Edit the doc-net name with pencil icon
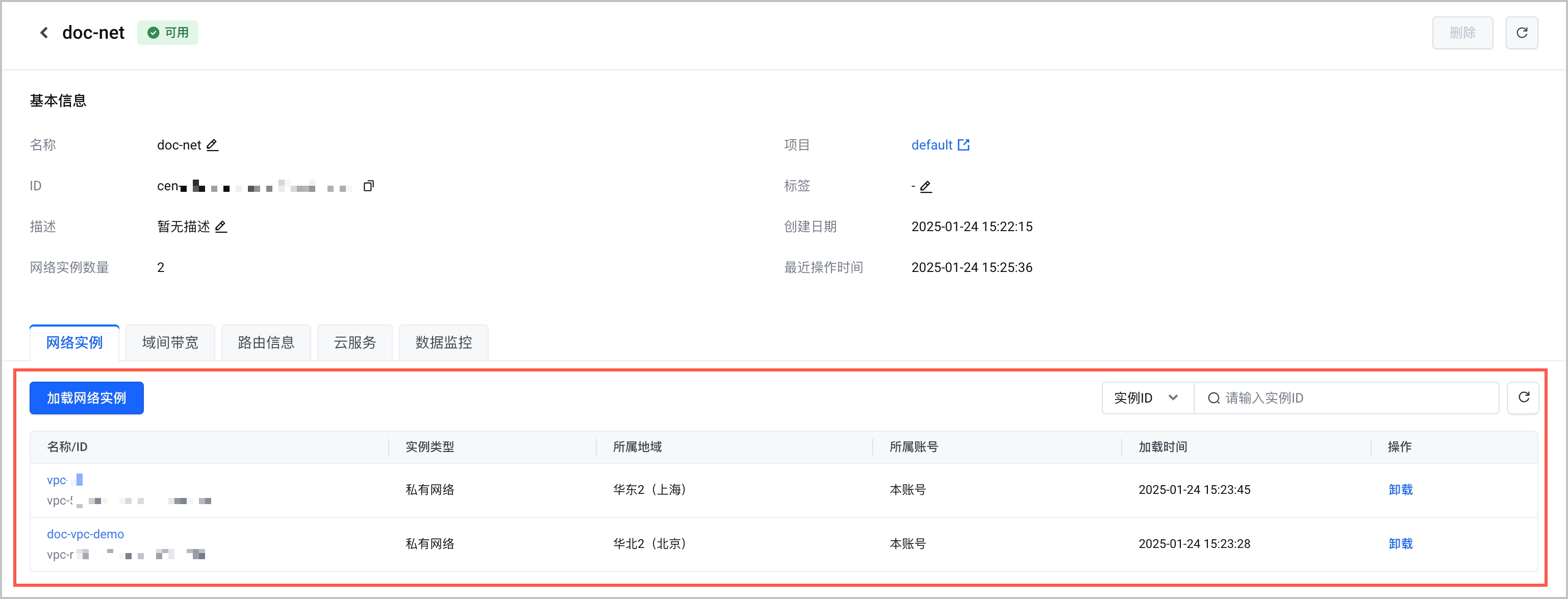 212,145
